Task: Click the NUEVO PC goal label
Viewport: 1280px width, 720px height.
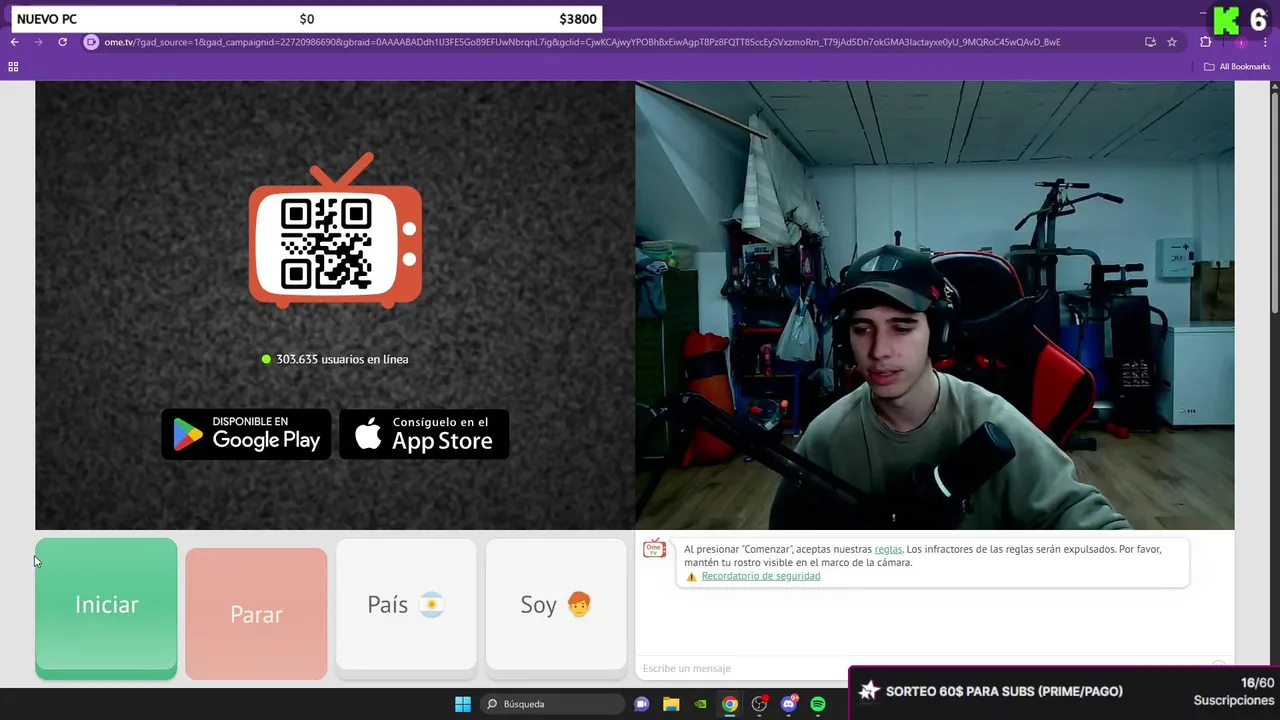Action: coord(47,19)
